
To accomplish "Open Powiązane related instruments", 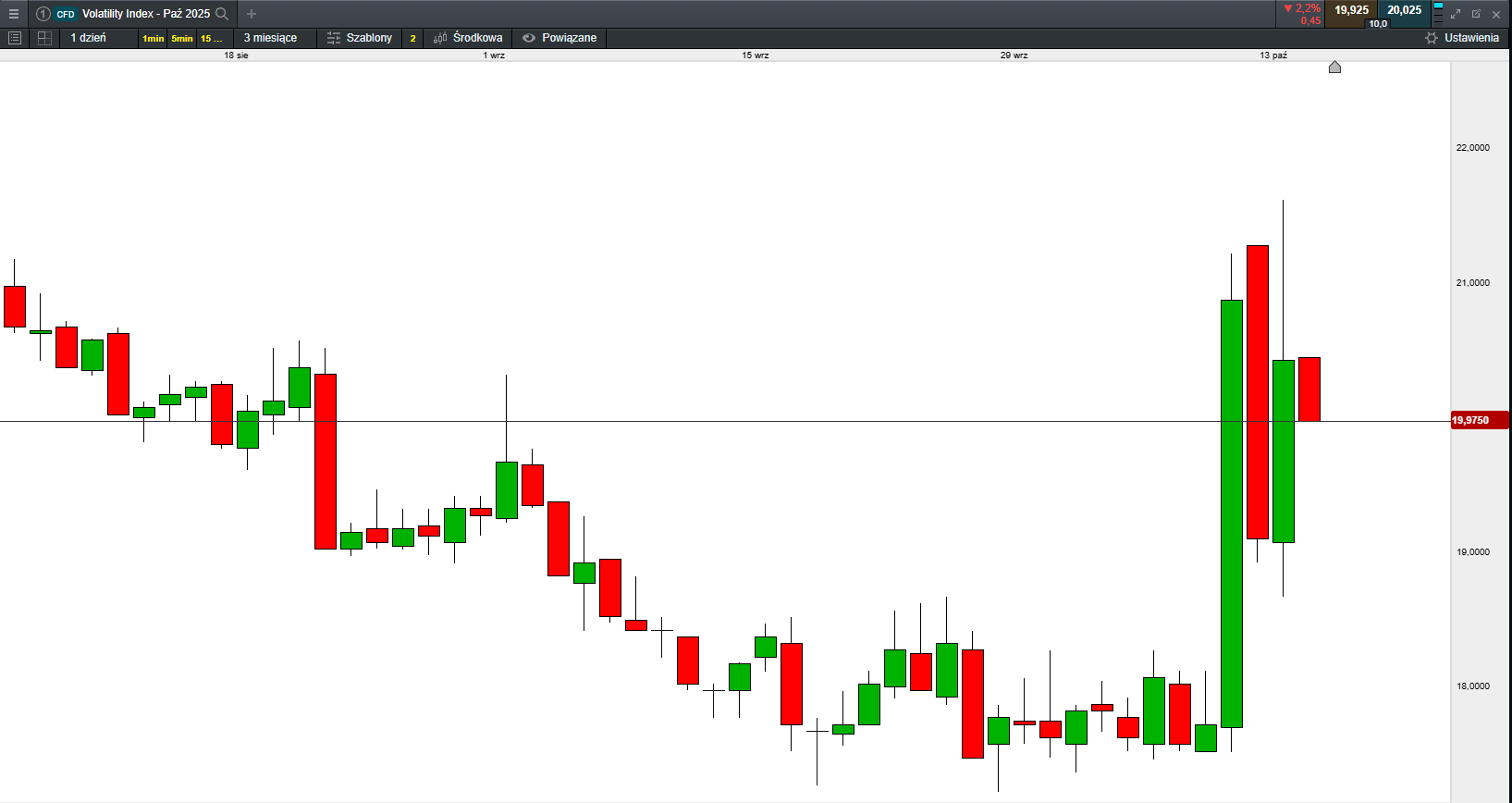I will [x=559, y=38].
